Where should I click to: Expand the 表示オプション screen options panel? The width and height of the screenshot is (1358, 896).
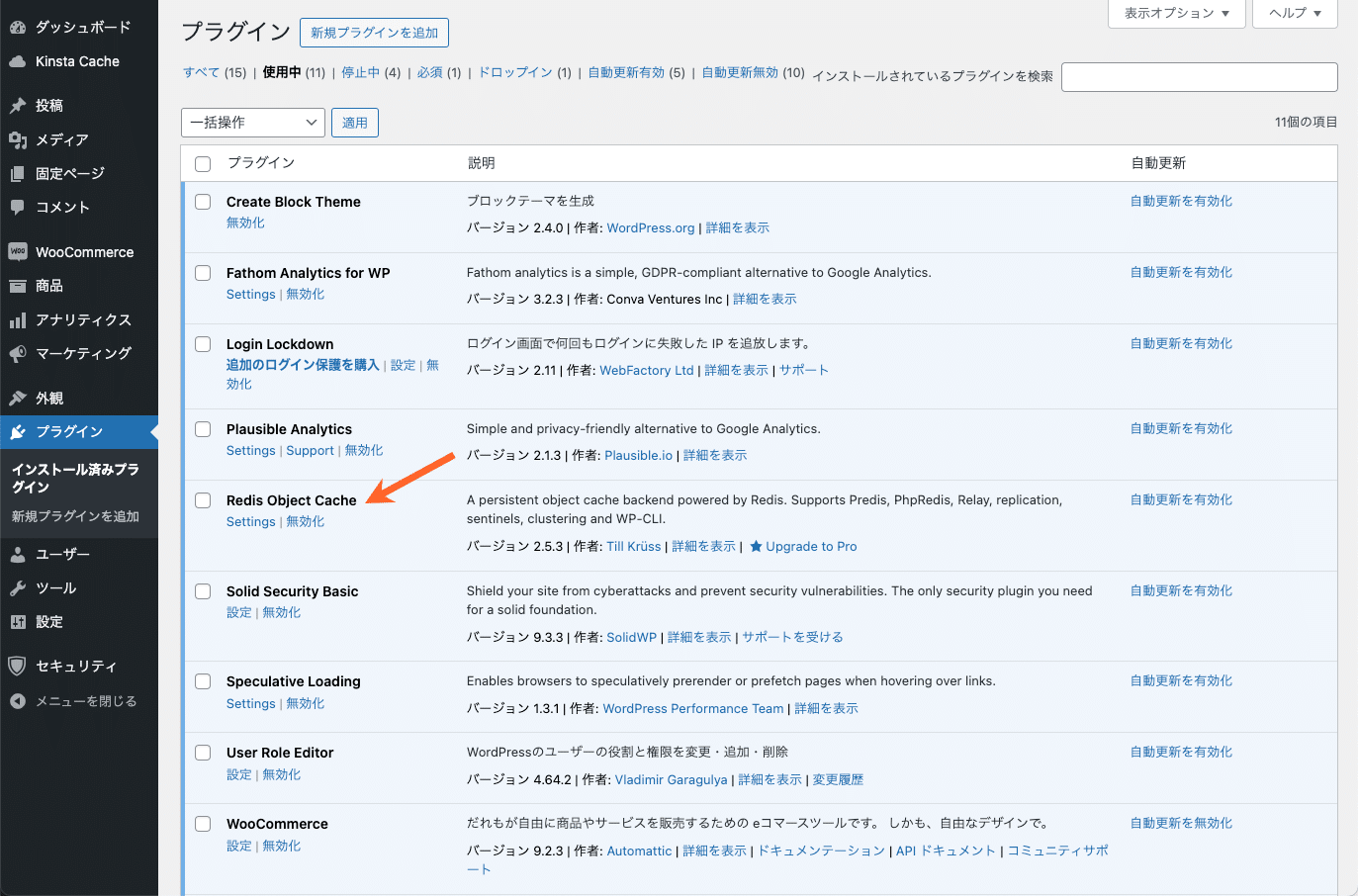1177,13
